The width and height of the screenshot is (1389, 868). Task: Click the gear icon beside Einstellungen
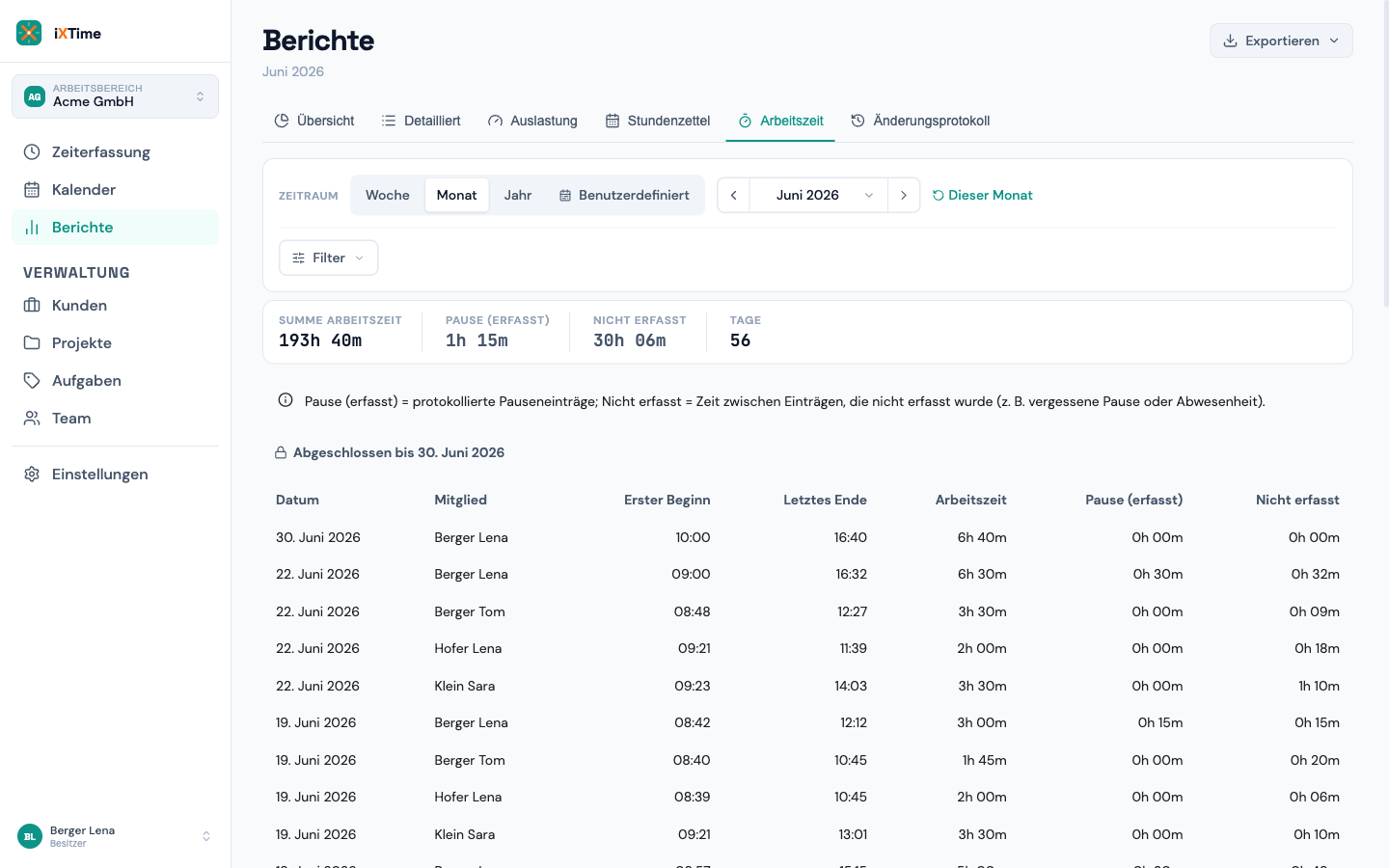coord(32,475)
